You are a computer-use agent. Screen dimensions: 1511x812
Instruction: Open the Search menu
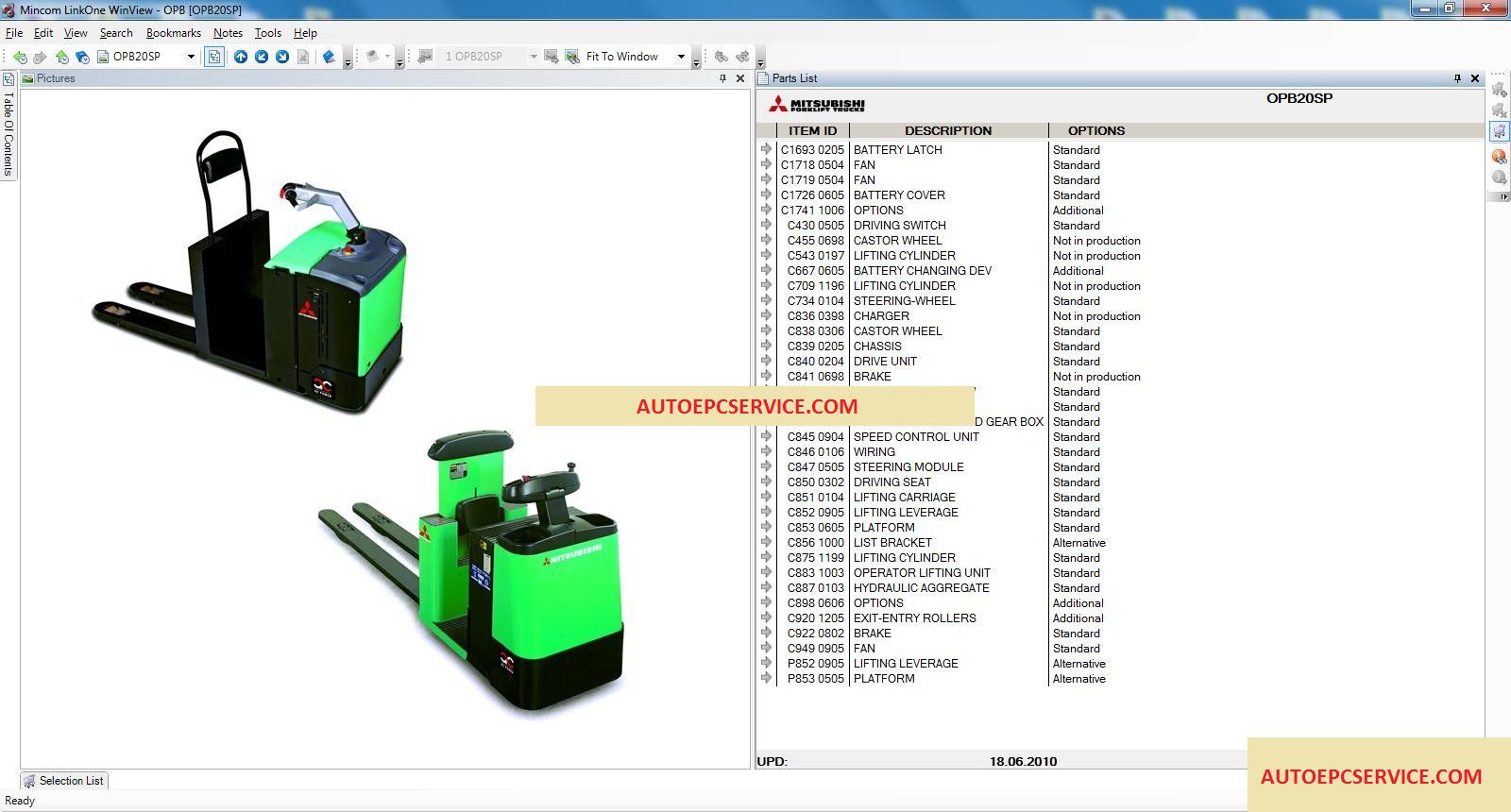pos(116,32)
